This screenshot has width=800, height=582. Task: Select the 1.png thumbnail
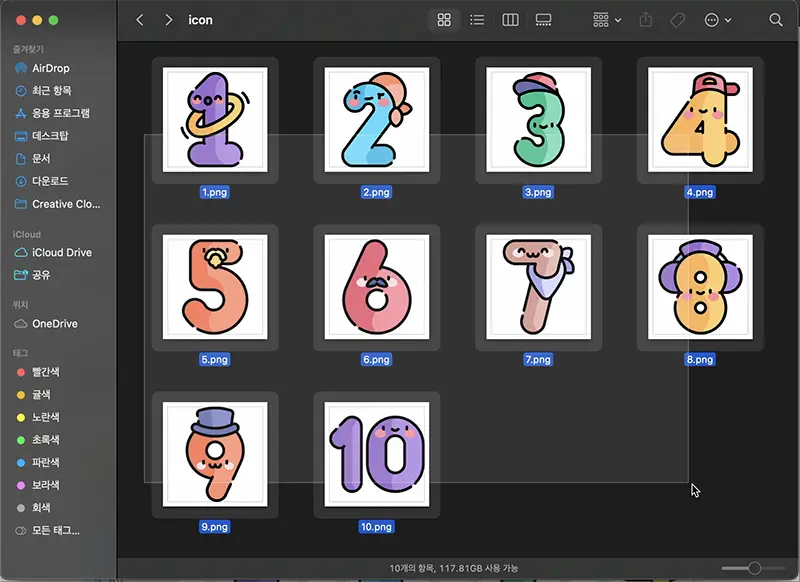(x=215, y=119)
